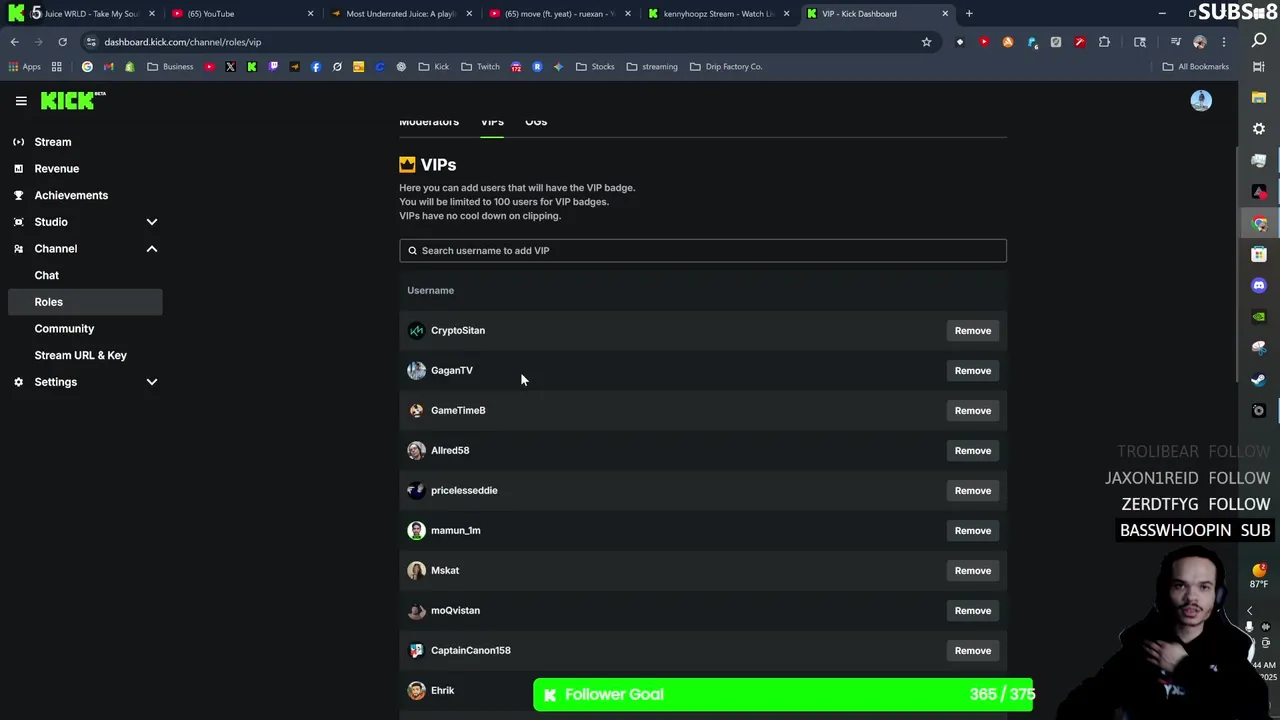Remove Allred58 from VIPs
The height and width of the screenshot is (720, 1280).
coord(972,451)
